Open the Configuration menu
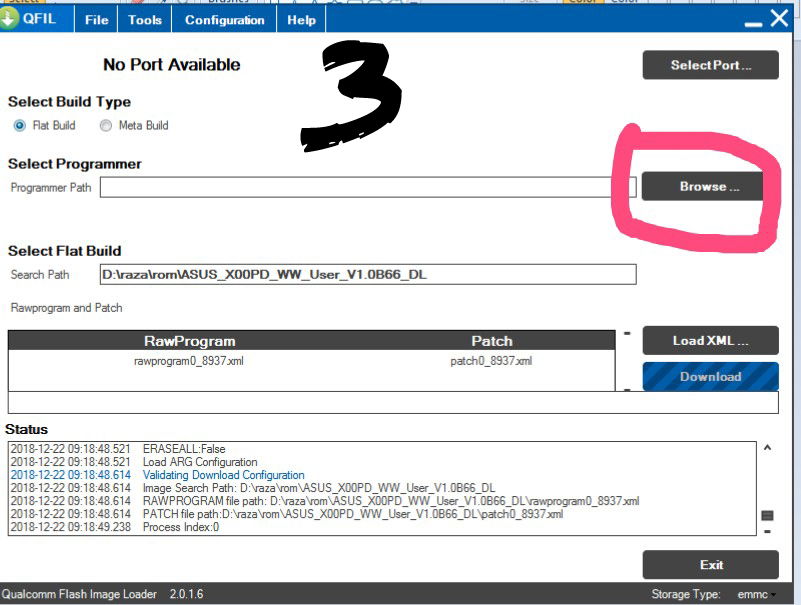This screenshot has height=605, width=801. 224,20
